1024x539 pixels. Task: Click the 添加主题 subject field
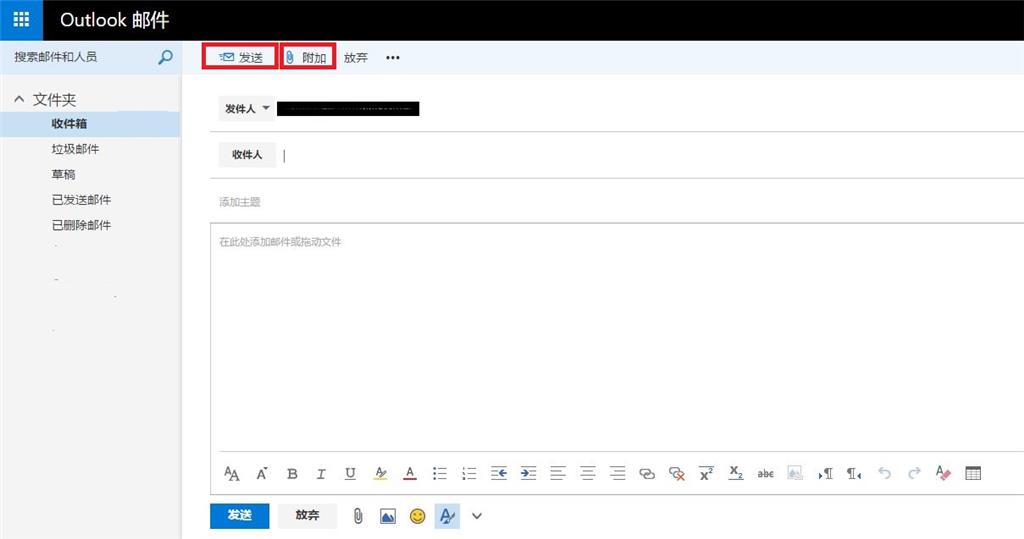pos(617,202)
